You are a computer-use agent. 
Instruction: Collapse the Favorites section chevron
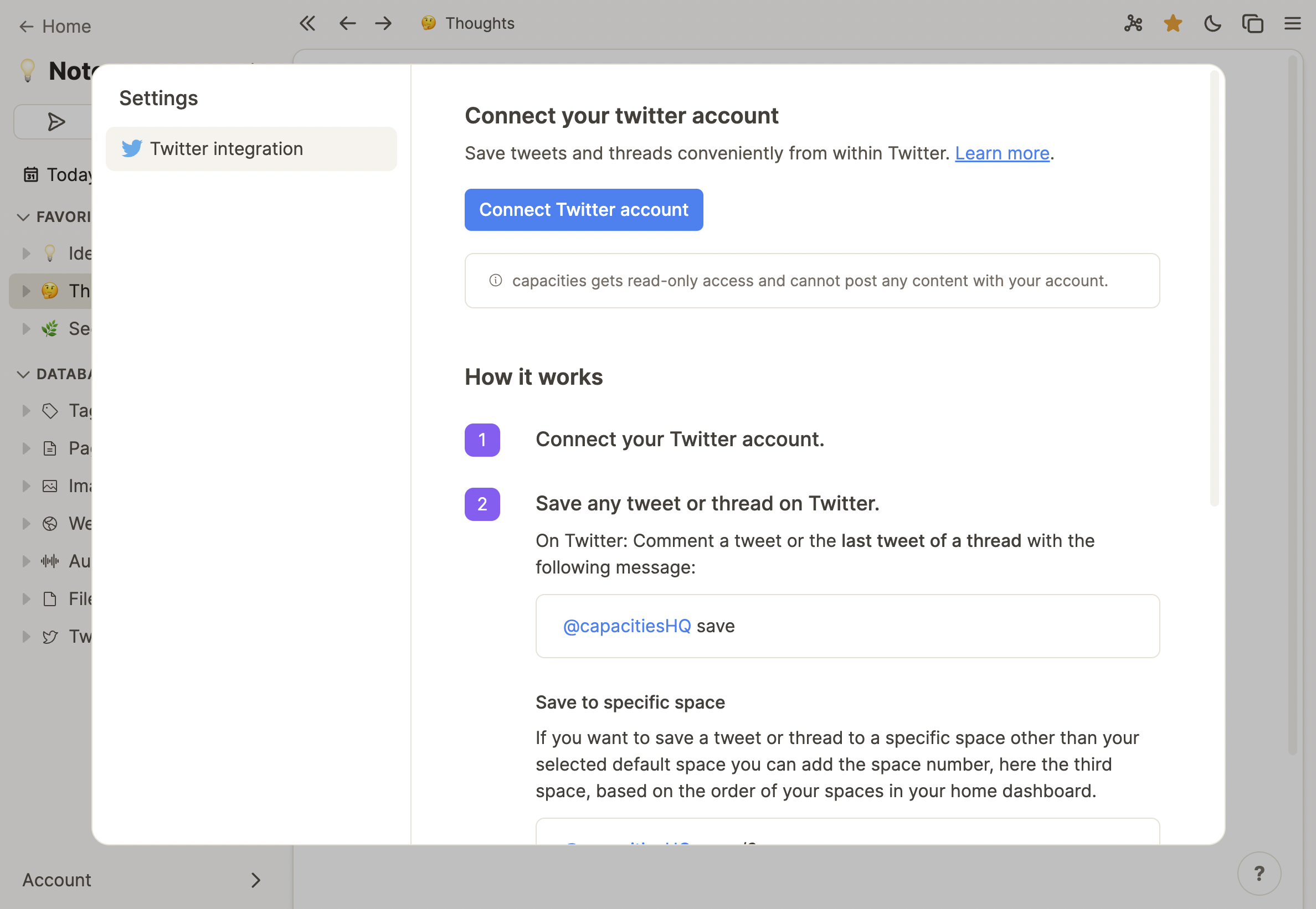pos(23,217)
